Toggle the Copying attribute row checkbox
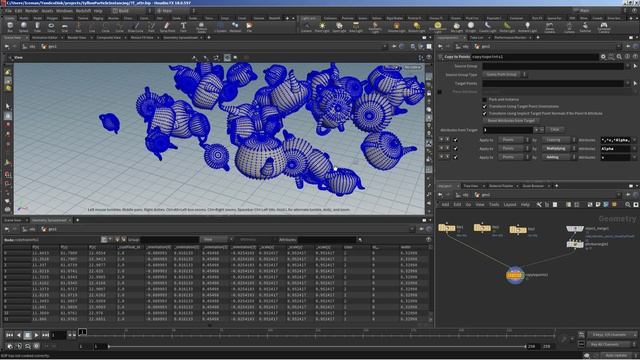The height and width of the screenshot is (360, 640). (x=456, y=140)
